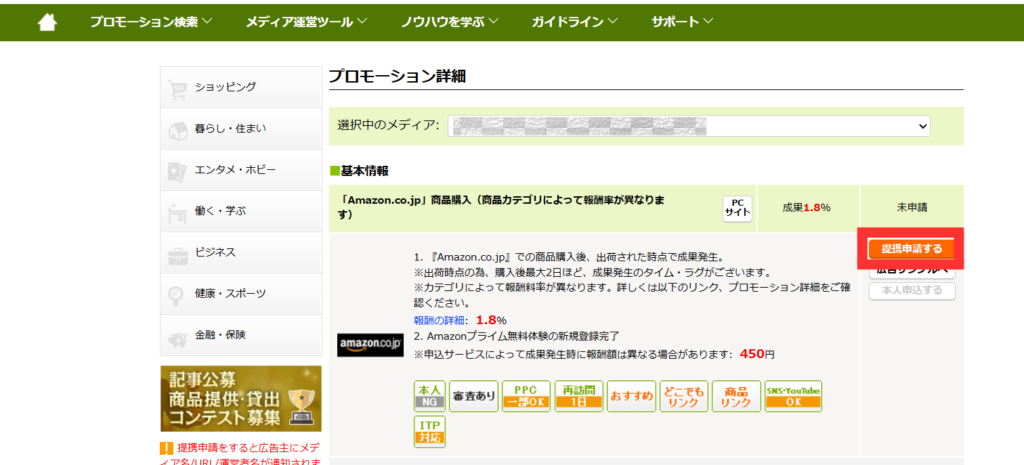Select the 金融・保険 category
The image size is (1024, 465).
click(x=240, y=334)
